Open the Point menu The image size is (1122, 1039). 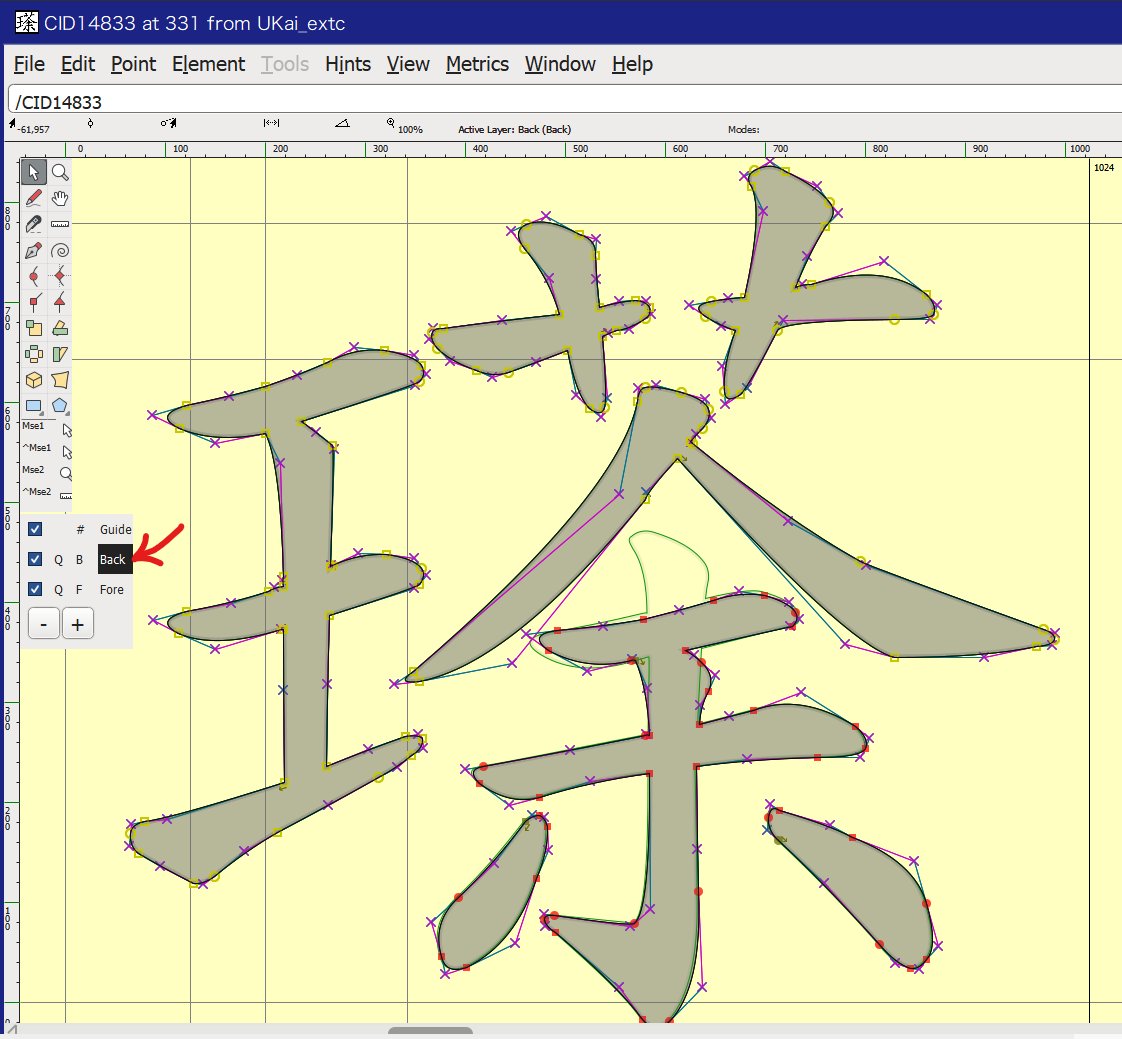pyautogui.click(x=133, y=64)
